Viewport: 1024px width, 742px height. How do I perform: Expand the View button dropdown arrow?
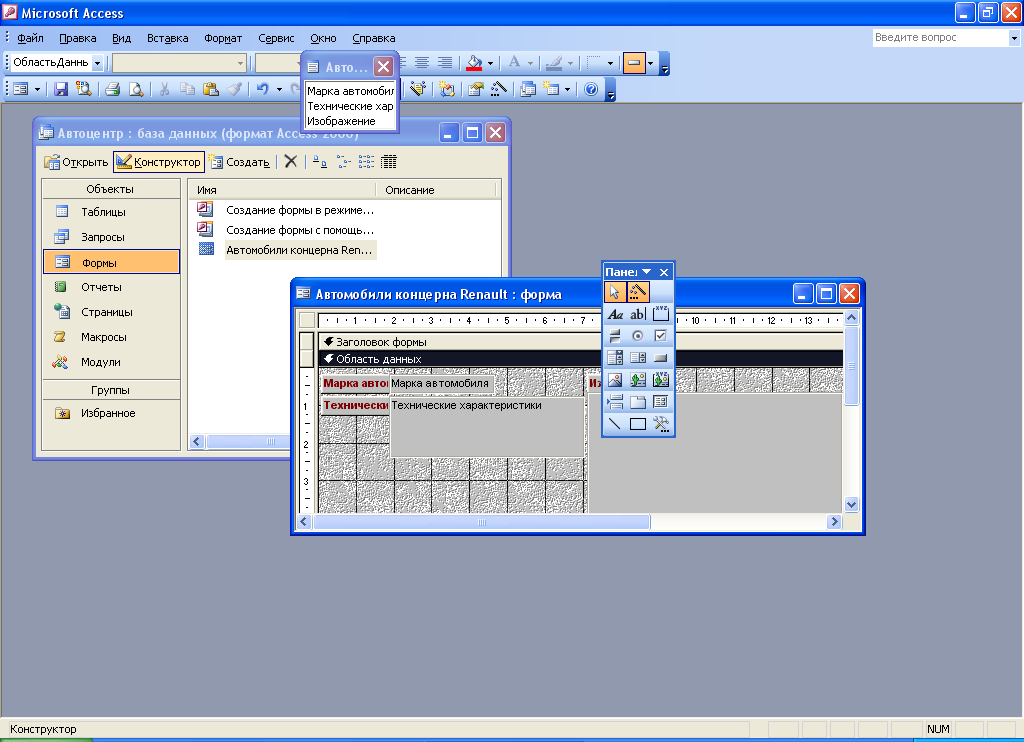[37, 89]
